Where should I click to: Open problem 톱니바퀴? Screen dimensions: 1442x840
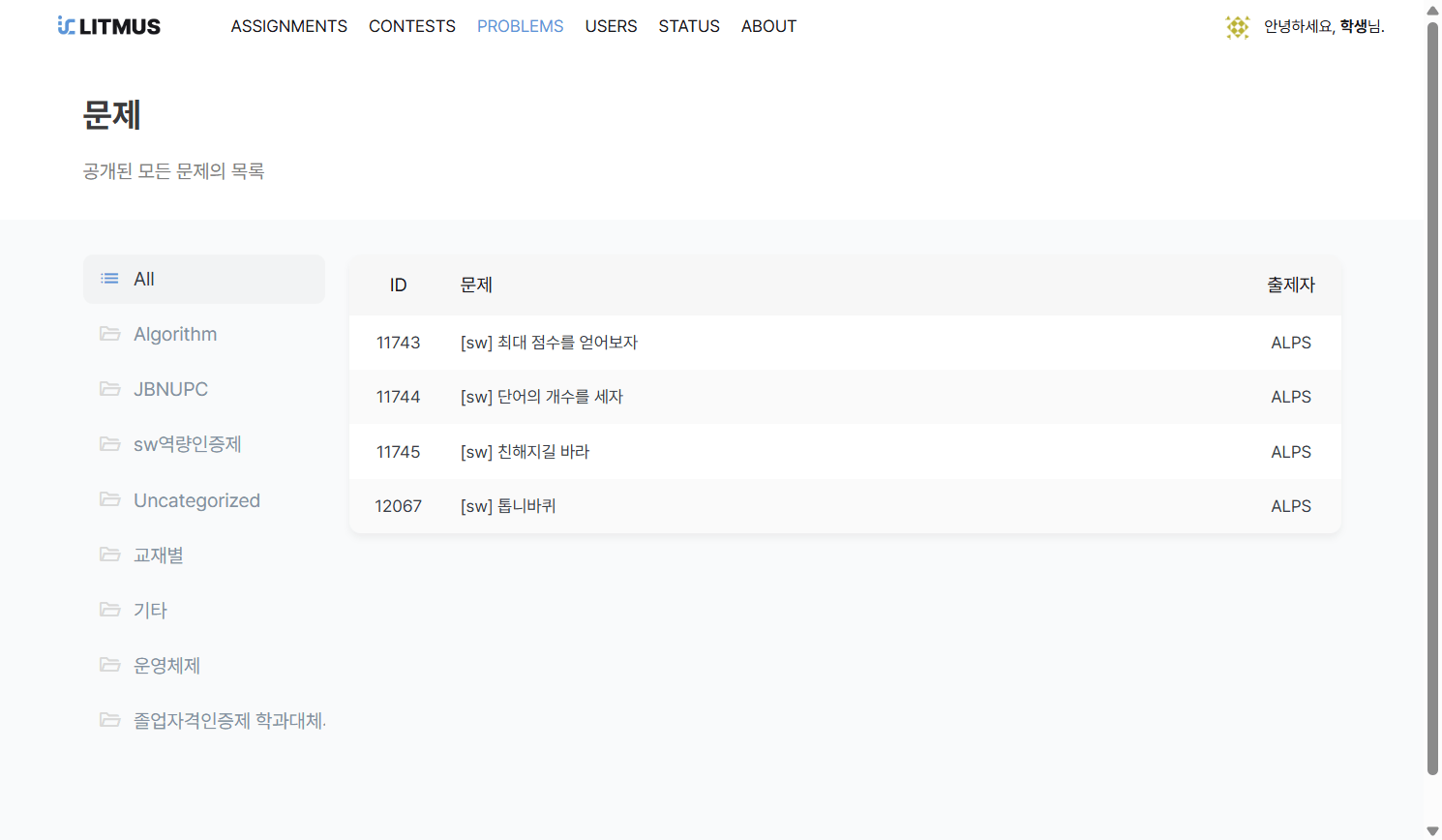point(508,506)
